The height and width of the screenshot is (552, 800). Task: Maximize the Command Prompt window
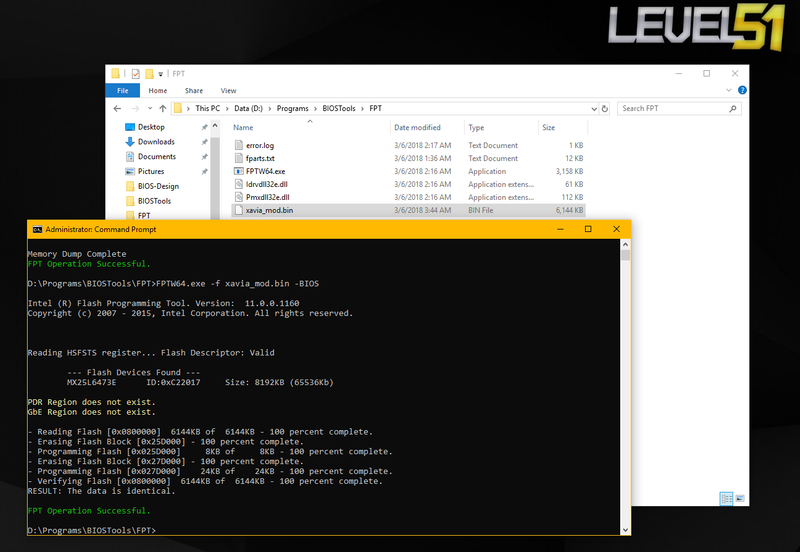pos(588,229)
